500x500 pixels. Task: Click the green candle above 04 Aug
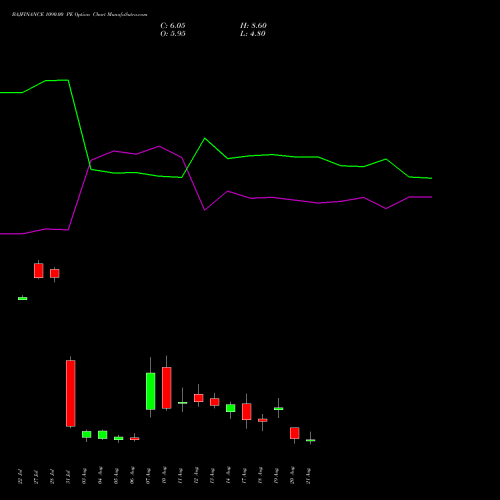[103, 435]
